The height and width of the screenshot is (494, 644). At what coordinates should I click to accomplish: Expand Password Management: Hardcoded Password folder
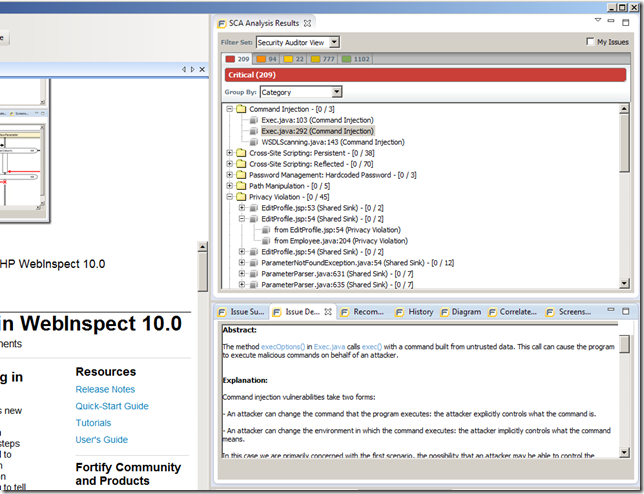click(x=230, y=175)
